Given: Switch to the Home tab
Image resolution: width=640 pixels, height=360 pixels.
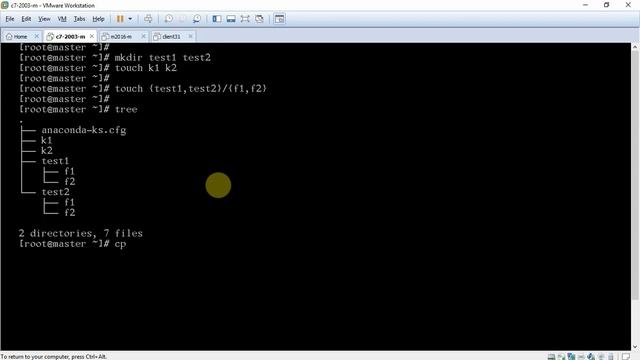Looking at the screenshot, I should (x=17, y=36).
